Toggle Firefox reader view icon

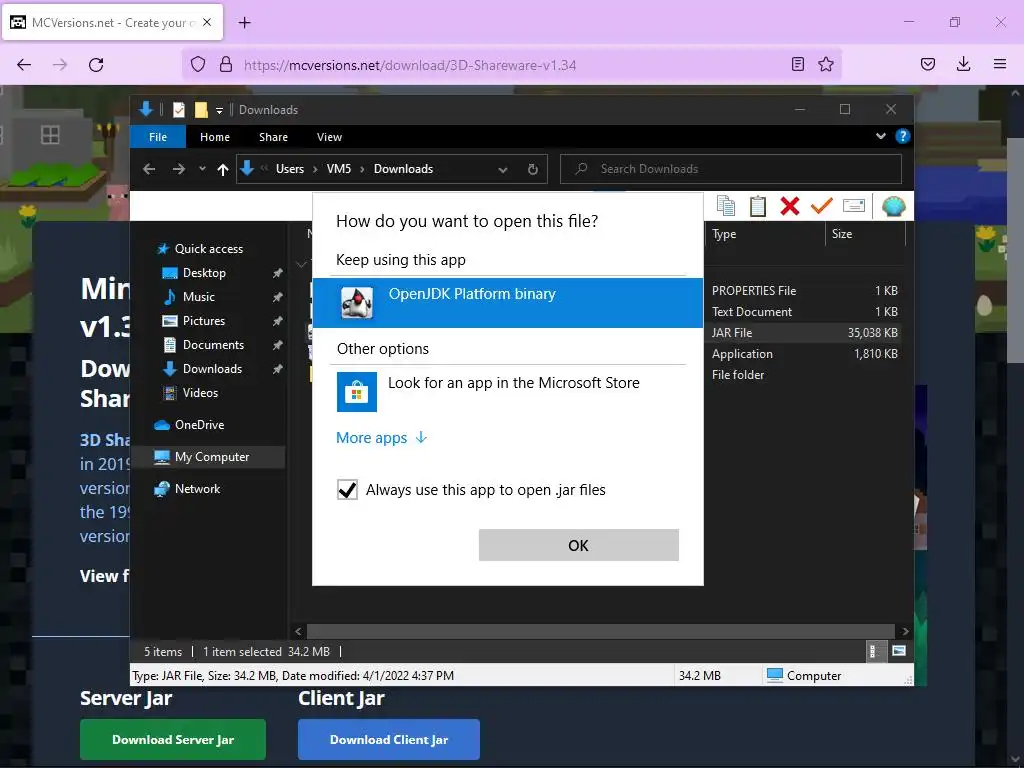pos(797,64)
